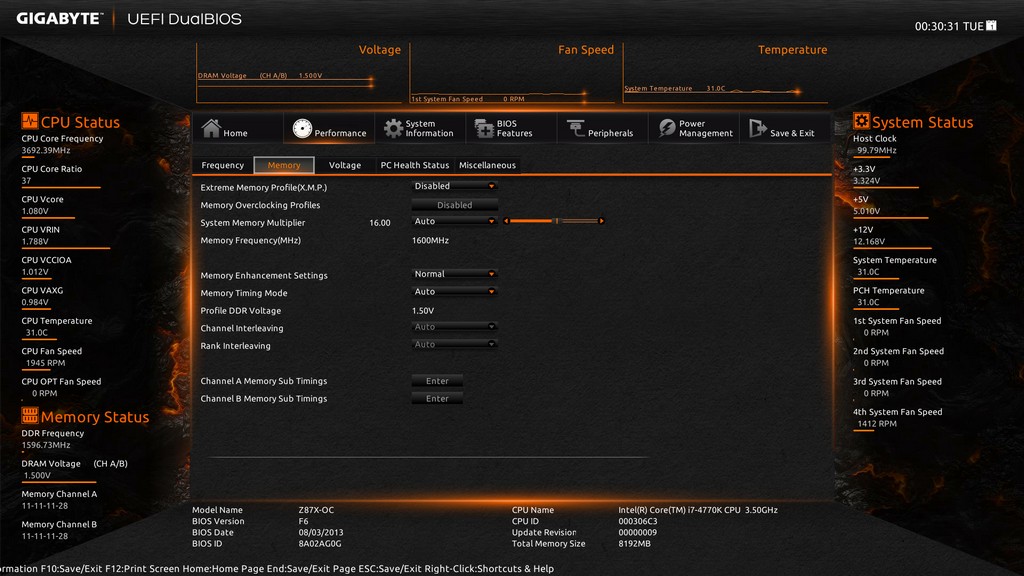Click the Memory Timing Mode label
This screenshot has height=576, width=1024.
(x=244, y=293)
